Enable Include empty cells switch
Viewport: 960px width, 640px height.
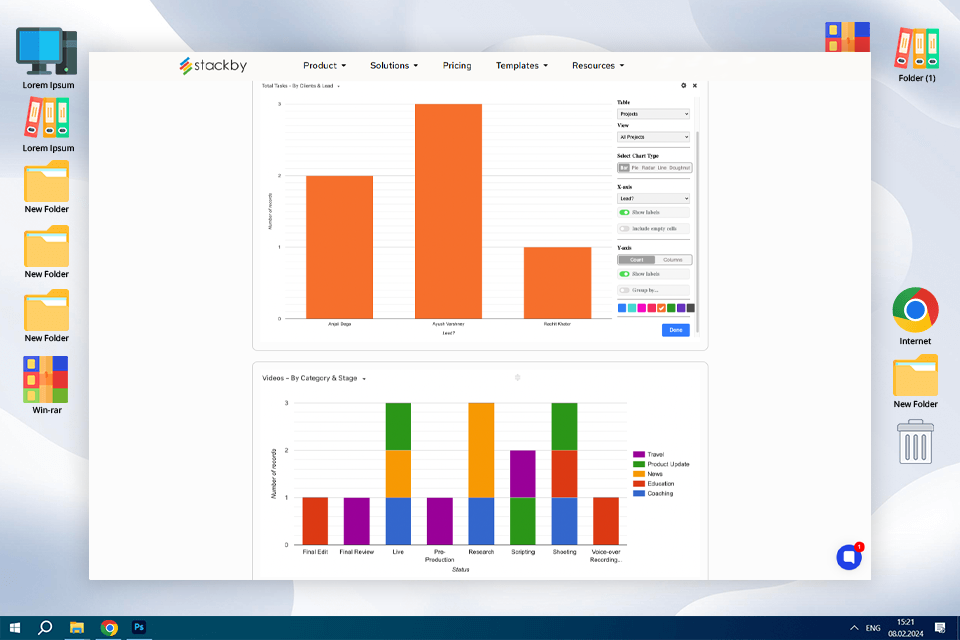point(624,228)
